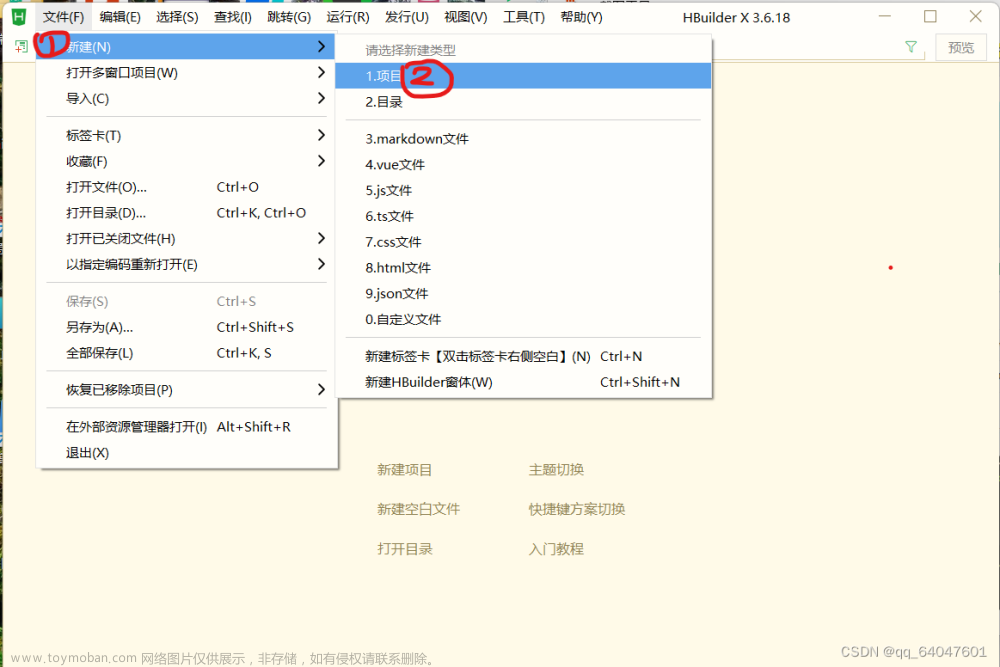Close the HBuilder X window
The width and height of the screenshot is (1000, 667).
click(x=976, y=17)
